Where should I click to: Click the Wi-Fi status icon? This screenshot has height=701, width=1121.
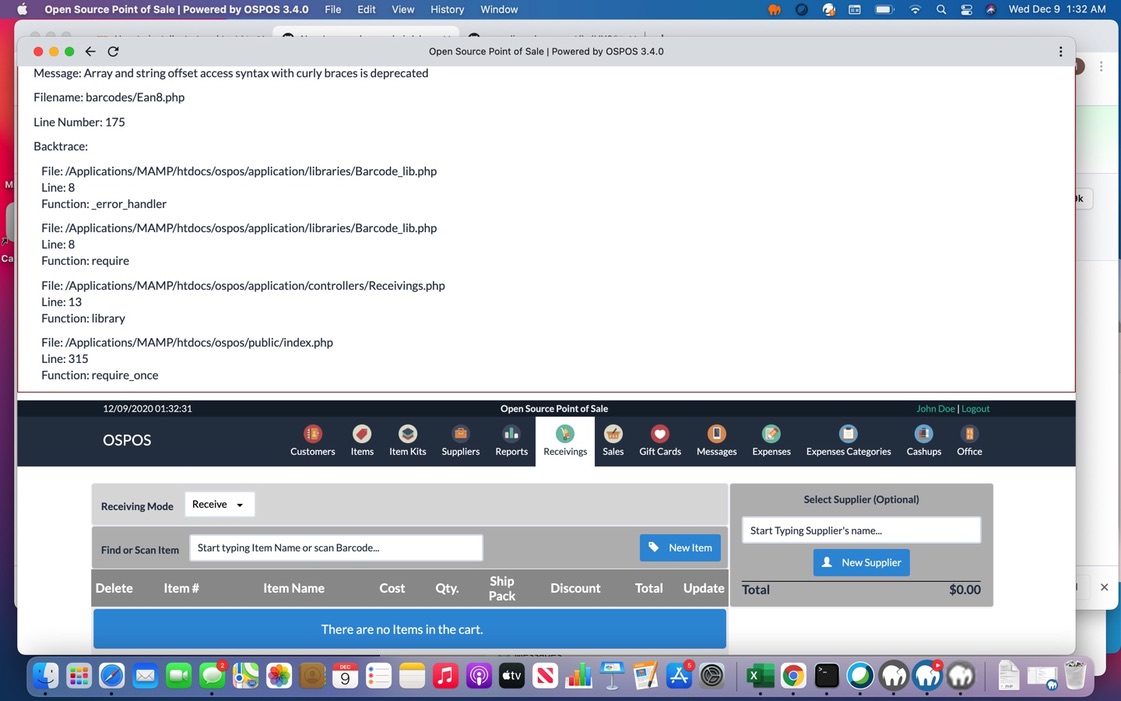[x=915, y=9]
